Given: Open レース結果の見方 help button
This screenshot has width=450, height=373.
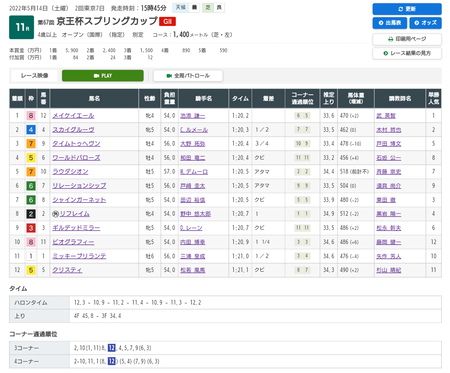Looking at the screenshot, I should (407, 53).
